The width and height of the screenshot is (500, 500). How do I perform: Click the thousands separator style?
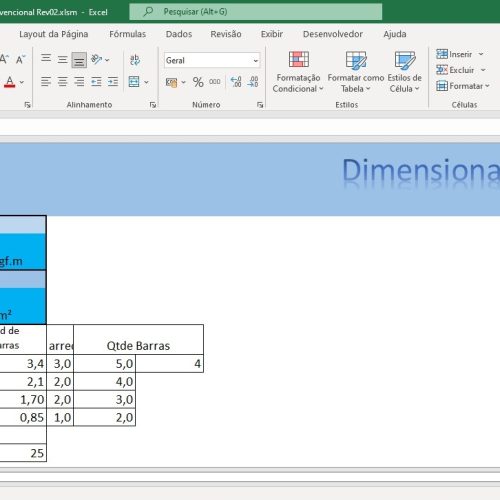pyautogui.click(x=215, y=82)
